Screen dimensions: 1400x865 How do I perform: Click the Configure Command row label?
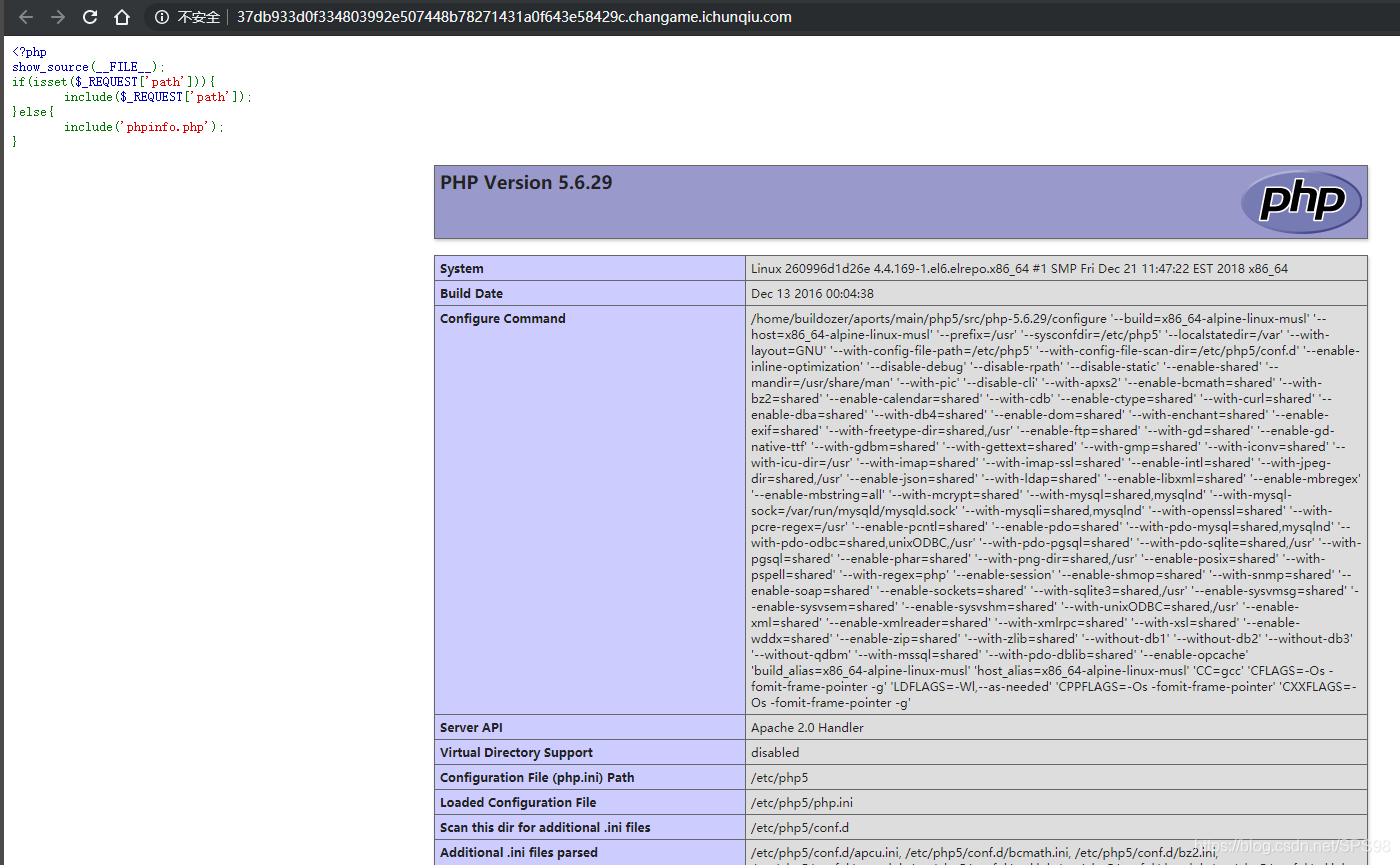tap(503, 318)
